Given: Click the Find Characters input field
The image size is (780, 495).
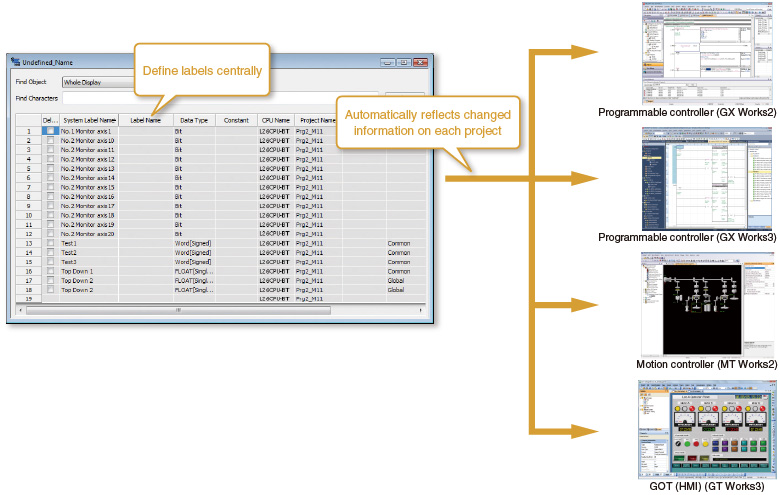Looking at the screenshot, I should (x=219, y=98).
